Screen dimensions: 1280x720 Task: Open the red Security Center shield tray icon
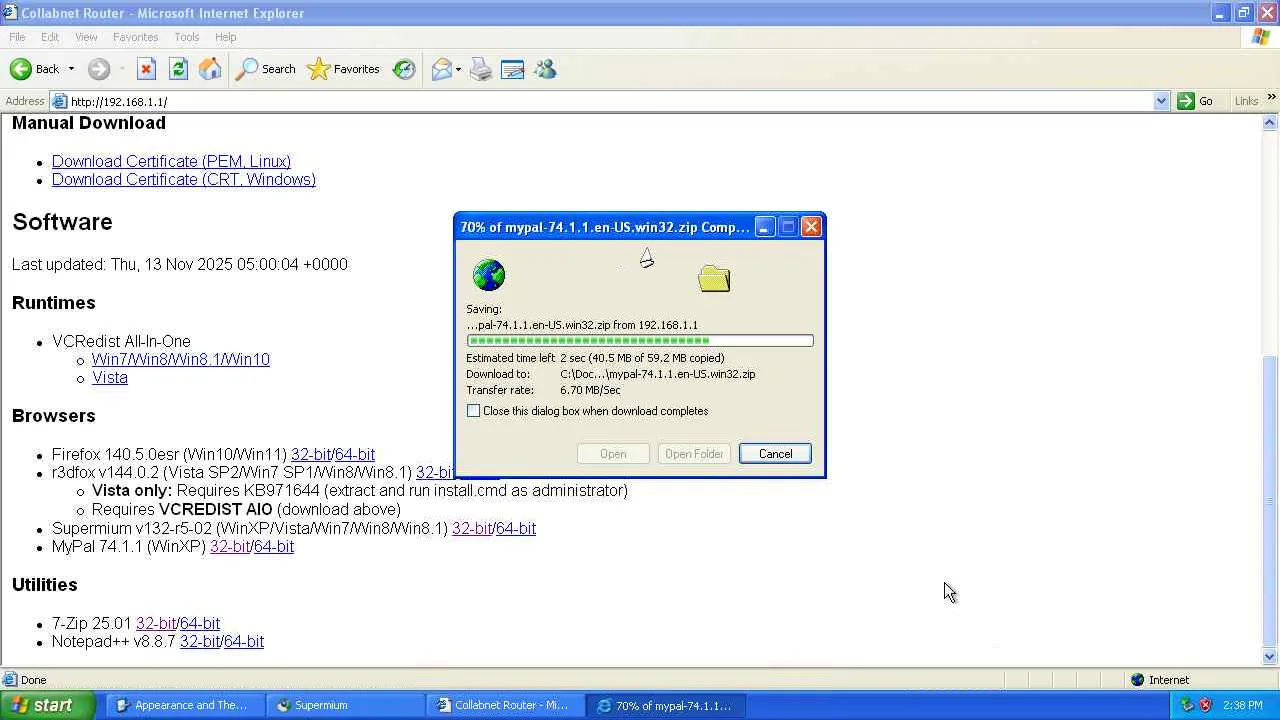(x=1205, y=705)
